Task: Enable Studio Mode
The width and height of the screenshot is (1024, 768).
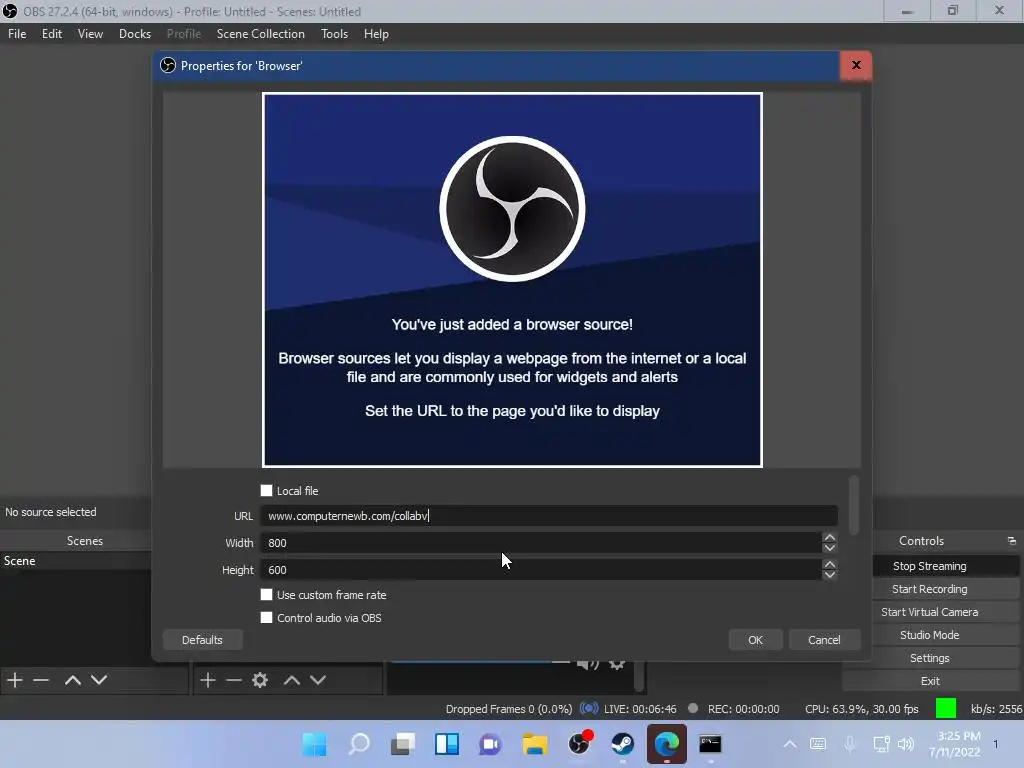Action: click(x=930, y=635)
